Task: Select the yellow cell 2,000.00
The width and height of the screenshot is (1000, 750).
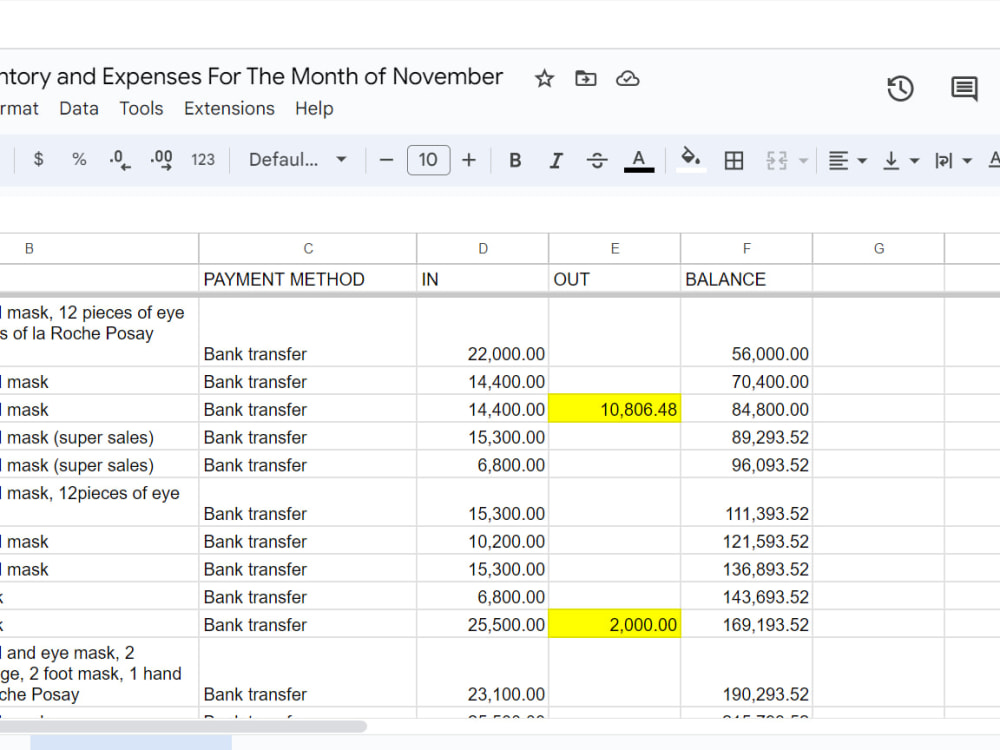Action: (x=615, y=624)
